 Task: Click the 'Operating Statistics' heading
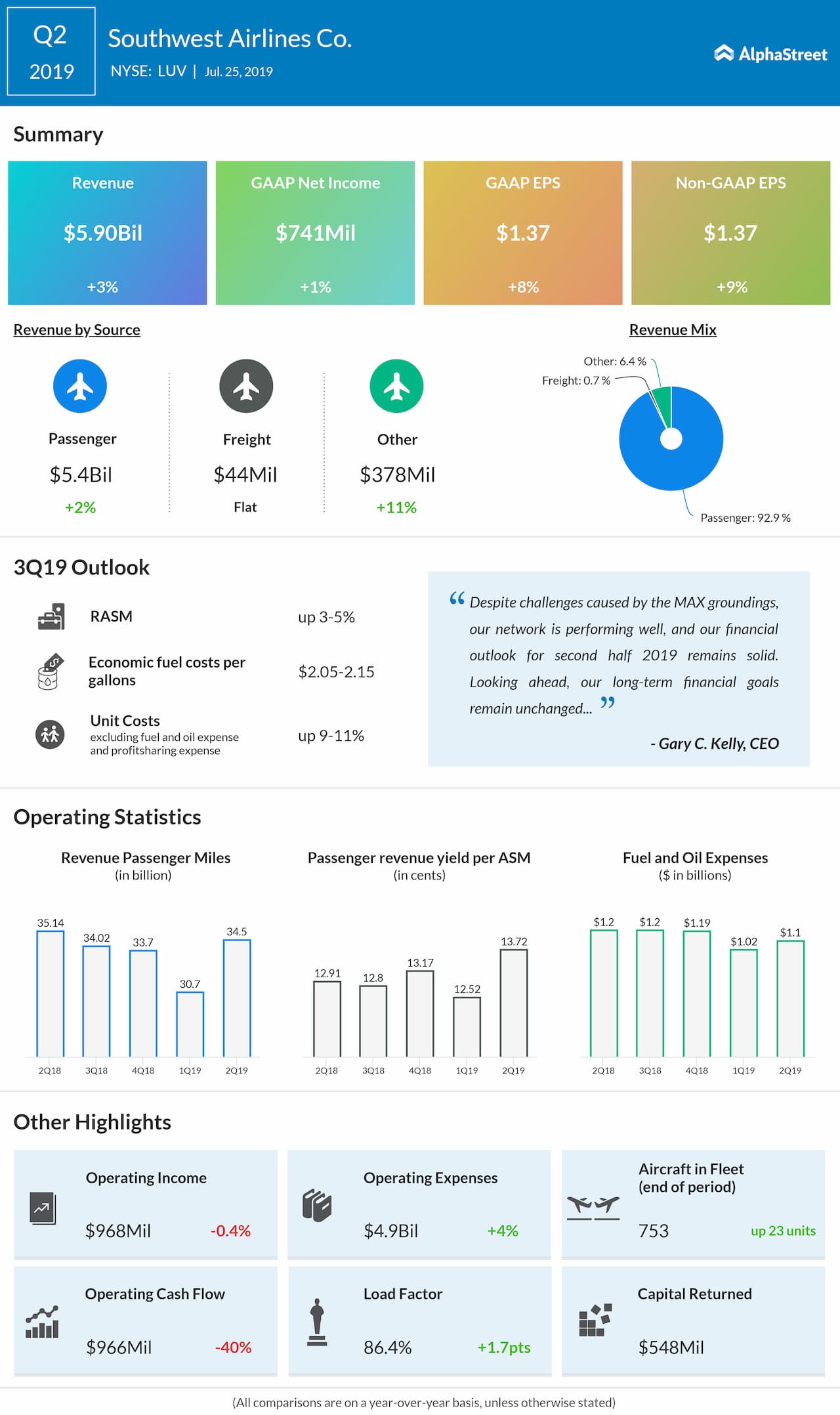point(107,817)
